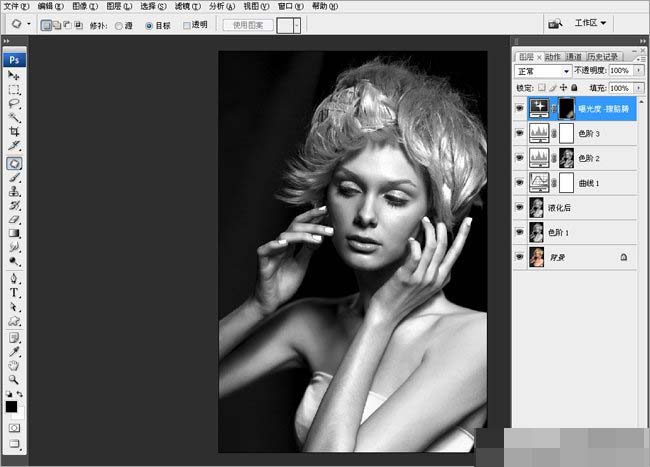The width and height of the screenshot is (650, 467).
Task: Select the Patch tool in toolbox
Action: (14, 162)
